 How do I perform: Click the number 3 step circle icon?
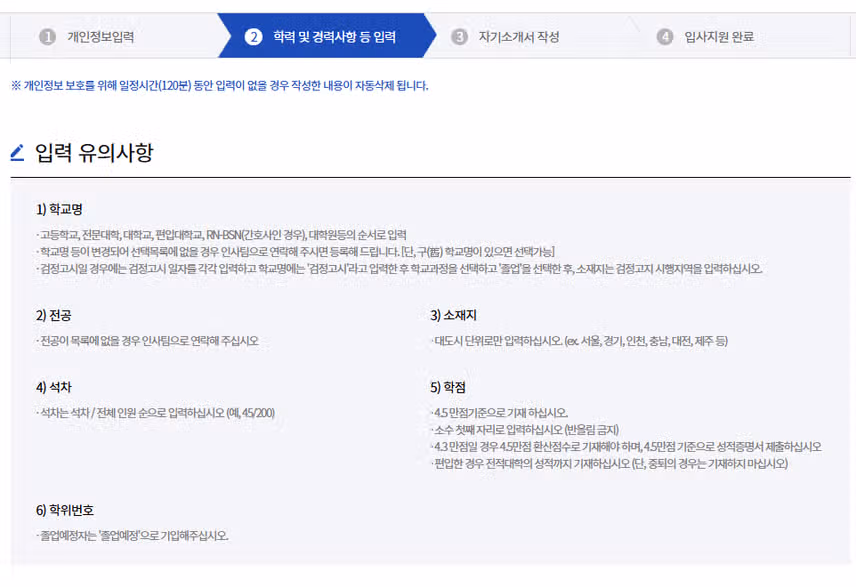(459, 37)
